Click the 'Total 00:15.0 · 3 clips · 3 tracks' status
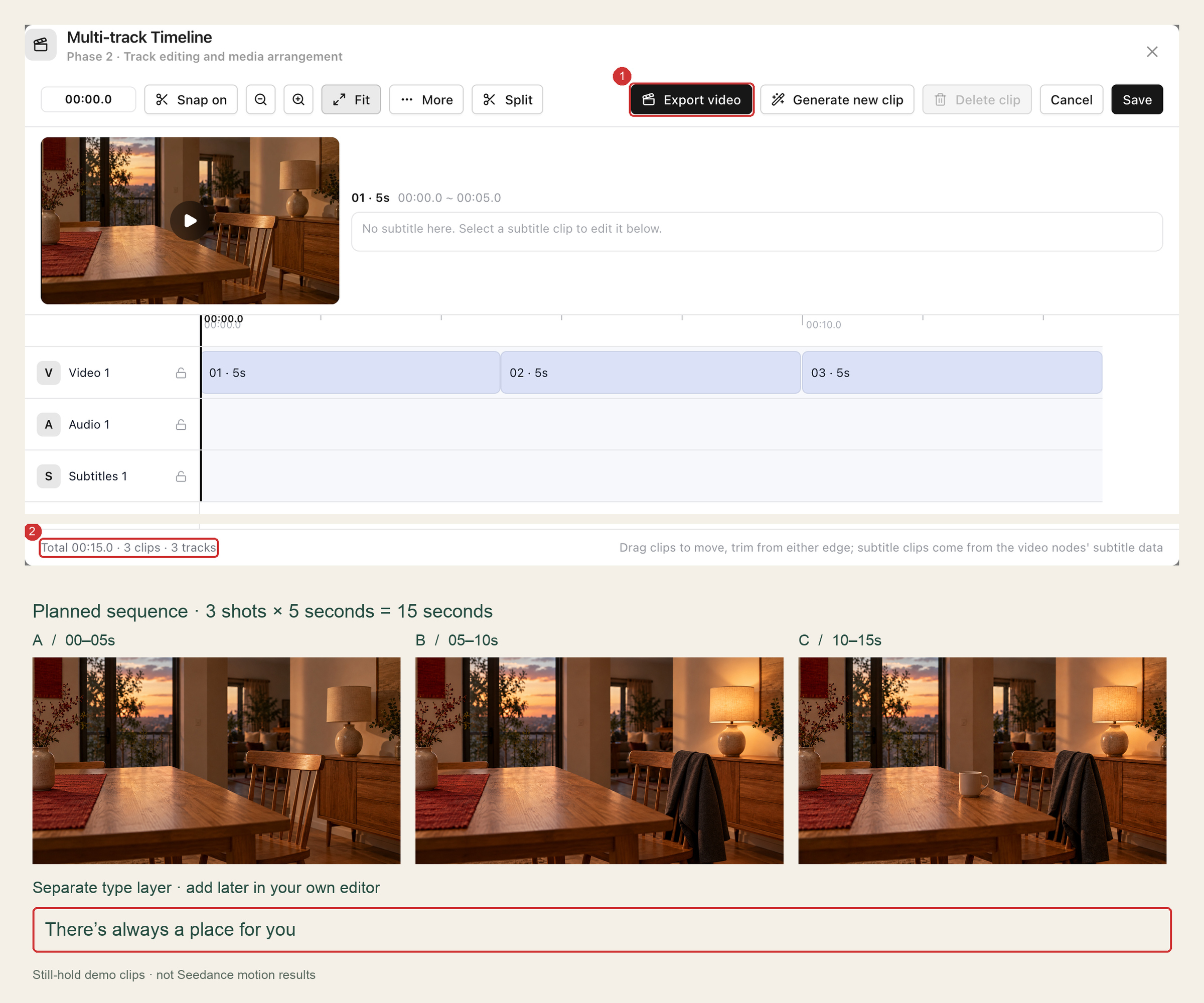1204x1003 pixels. pos(128,548)
